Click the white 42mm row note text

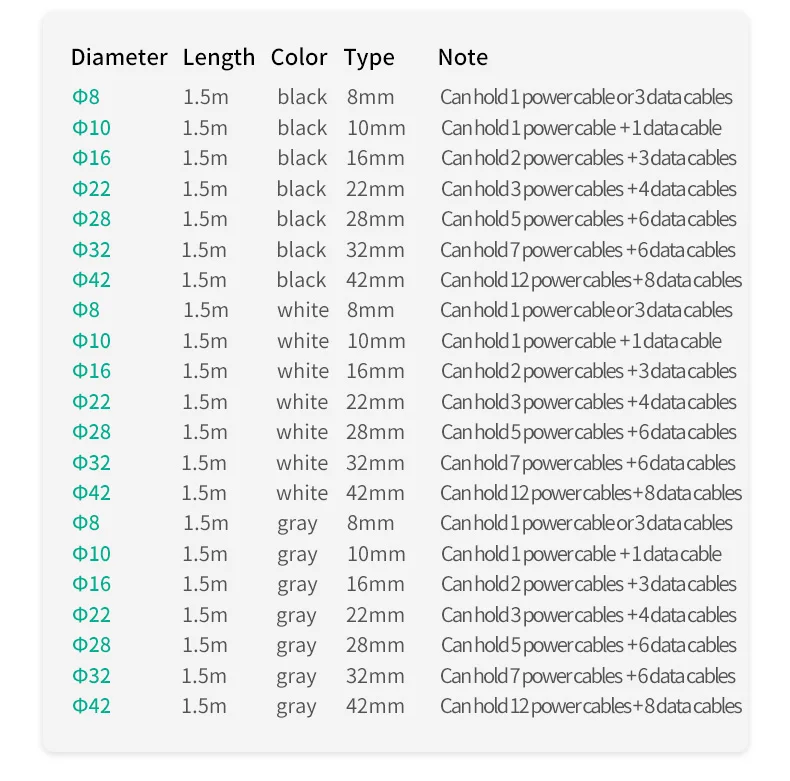tap(590, 493)
